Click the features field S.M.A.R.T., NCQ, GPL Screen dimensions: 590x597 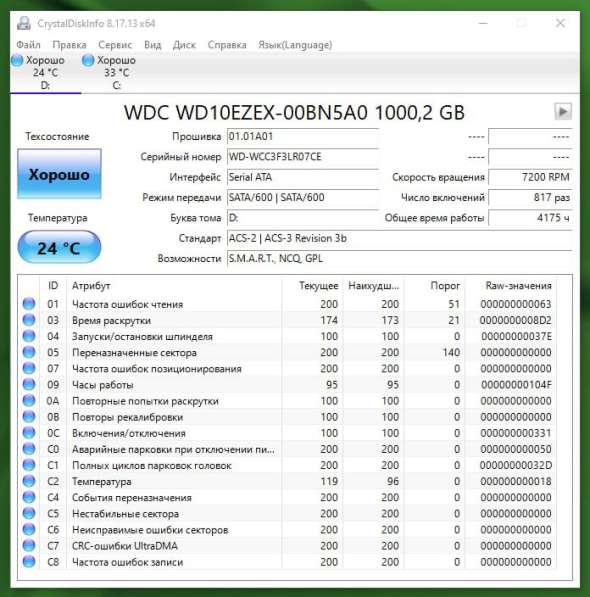pyautogui.click(x=400, y=259)
